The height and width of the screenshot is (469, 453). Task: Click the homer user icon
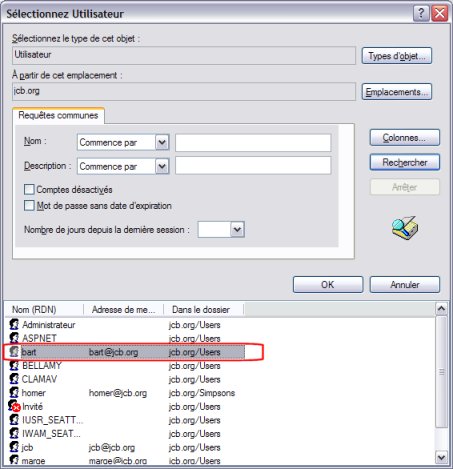point(14,392)
